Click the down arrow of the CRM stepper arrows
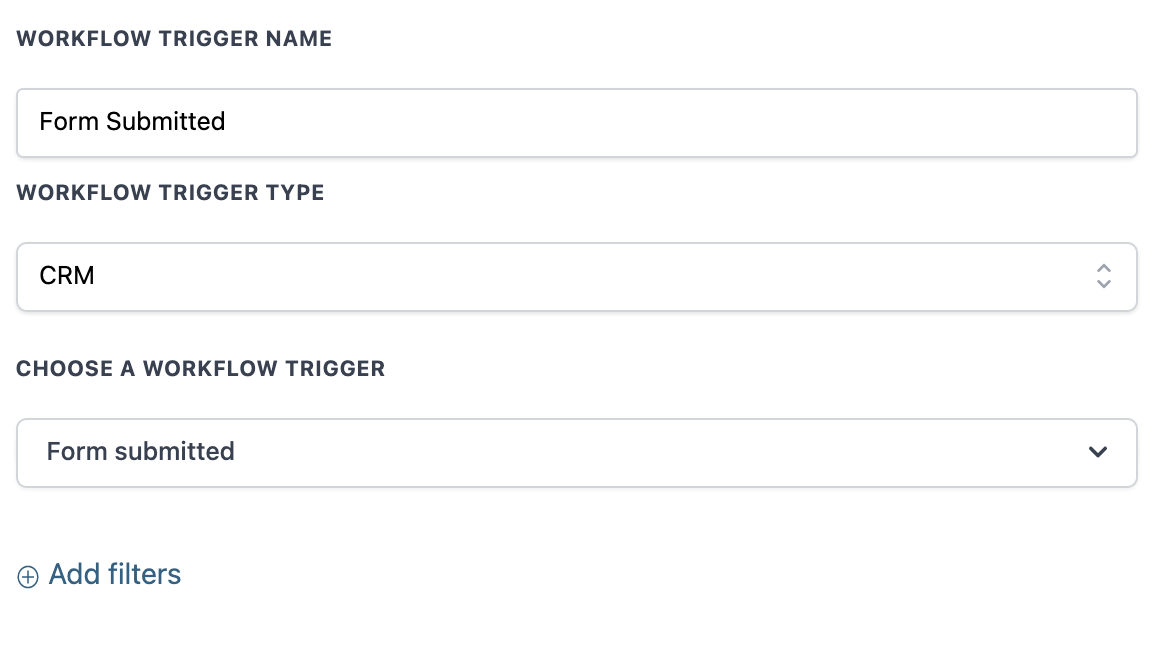 [1104, 283]
